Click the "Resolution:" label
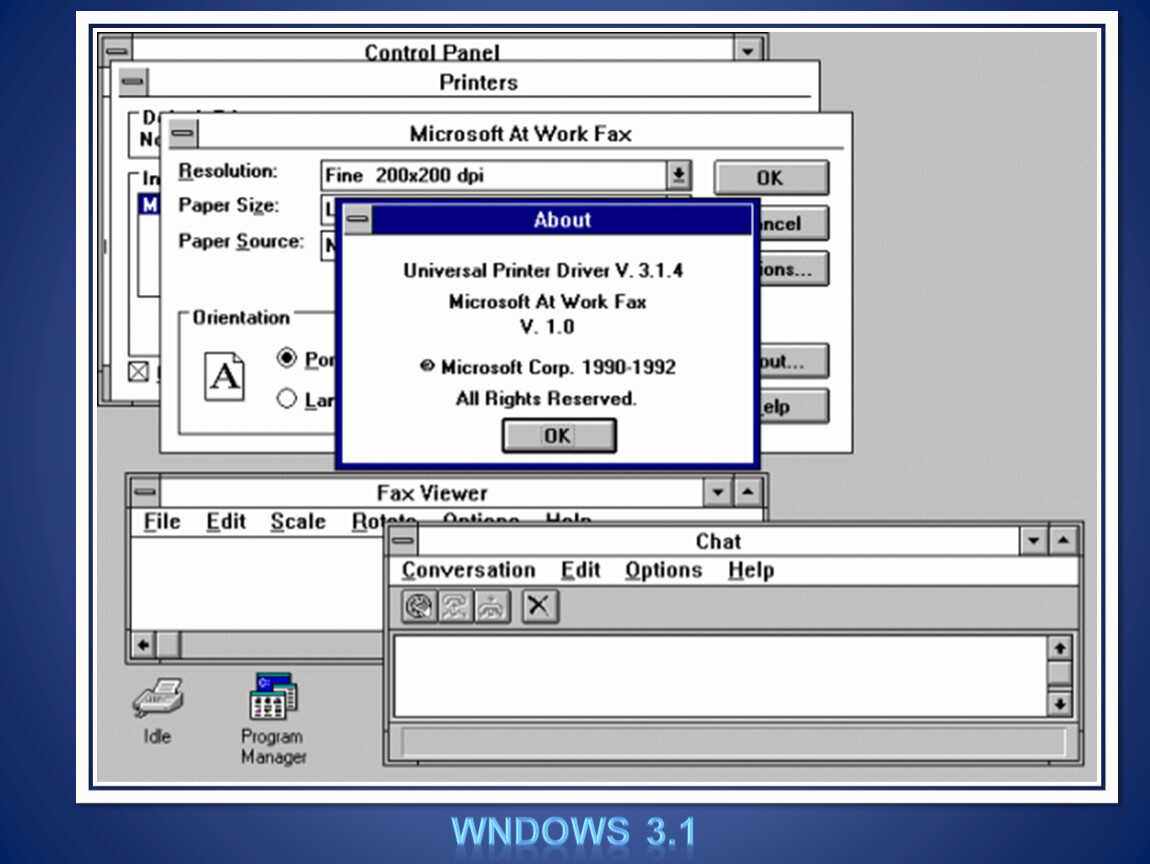The image size is (1150, 864). point(228,171)
